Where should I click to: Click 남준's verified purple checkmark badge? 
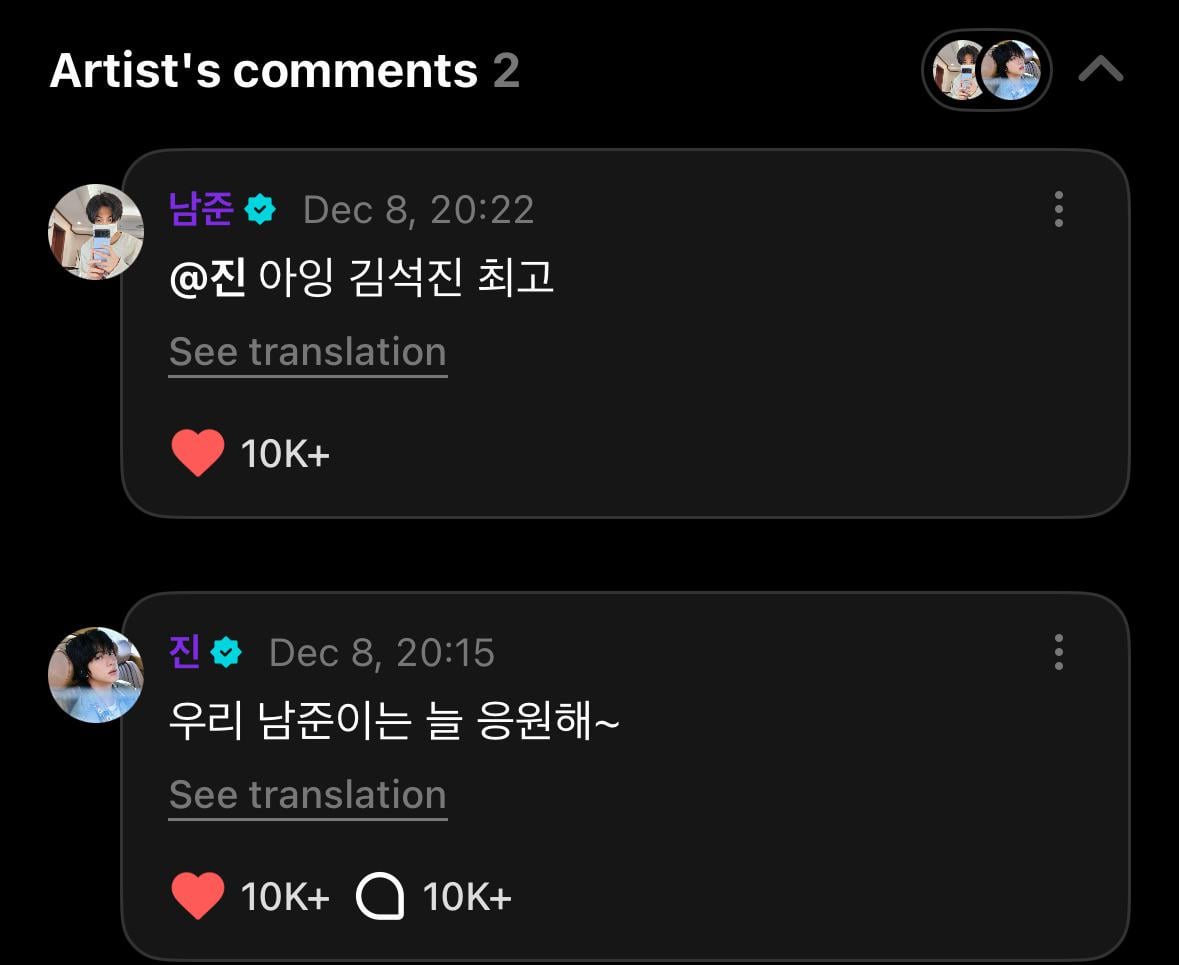260,210
